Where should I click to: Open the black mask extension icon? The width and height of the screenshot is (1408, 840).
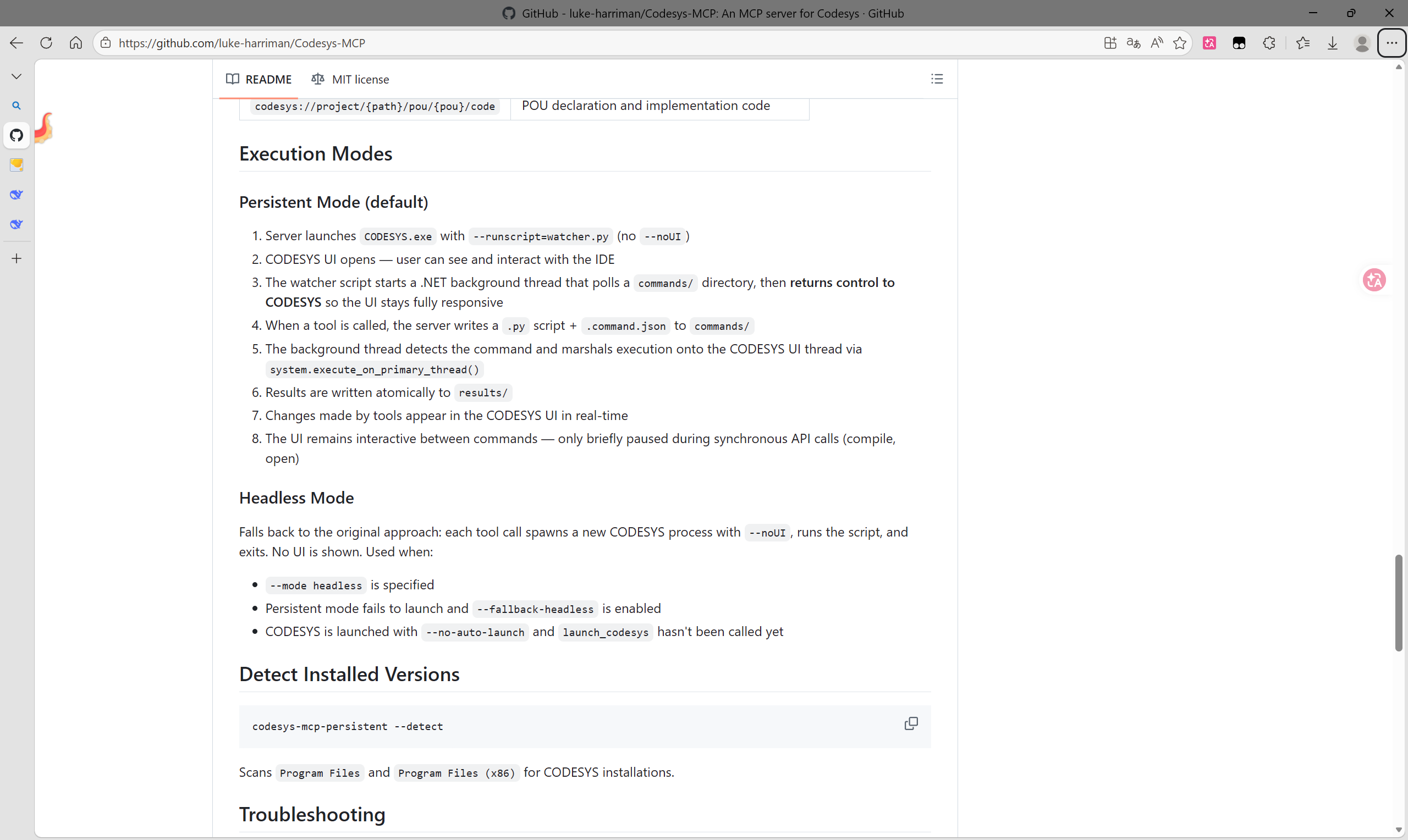(x=1239, y=43)
